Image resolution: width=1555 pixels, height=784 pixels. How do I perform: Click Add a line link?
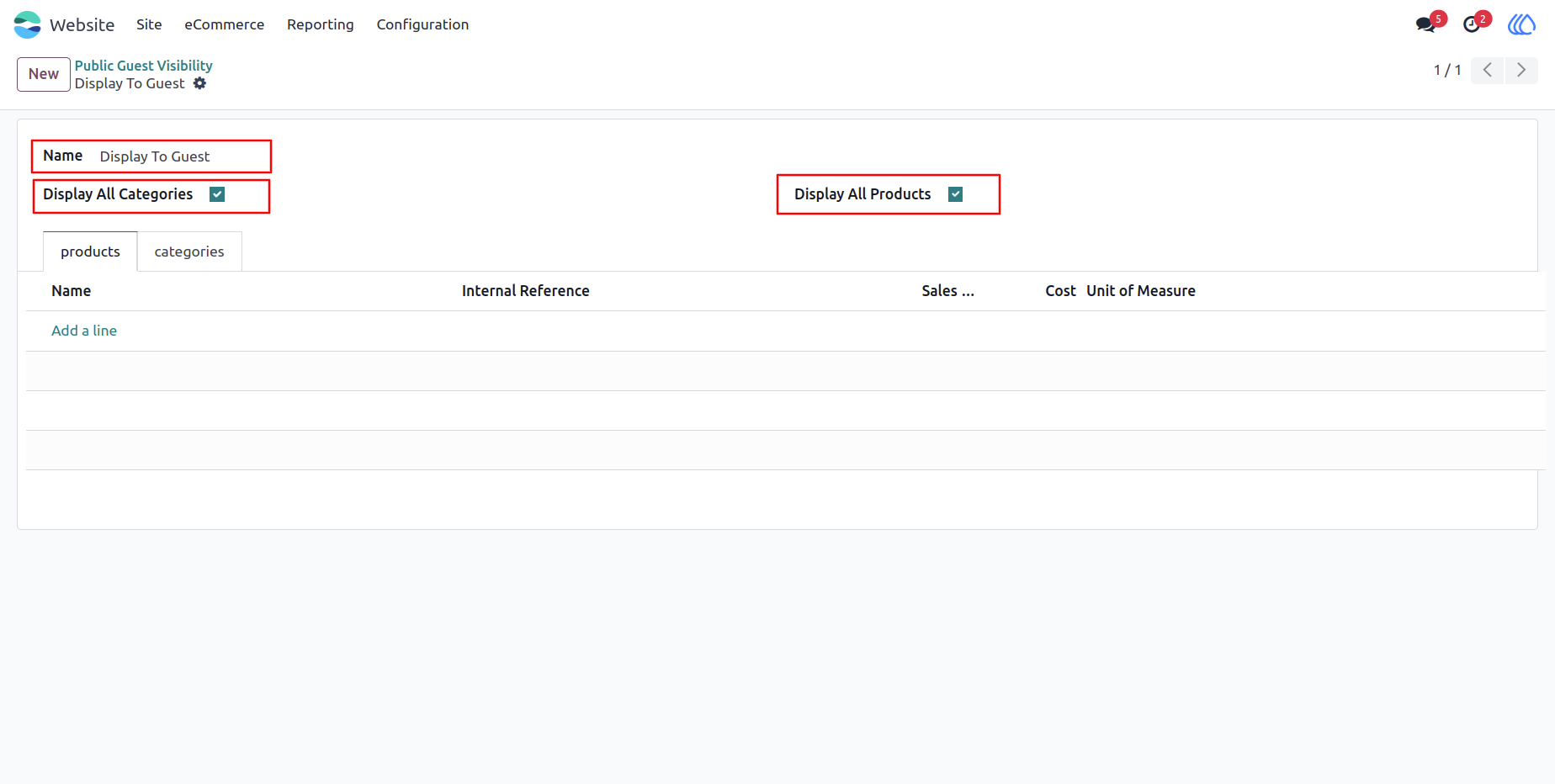84,331
